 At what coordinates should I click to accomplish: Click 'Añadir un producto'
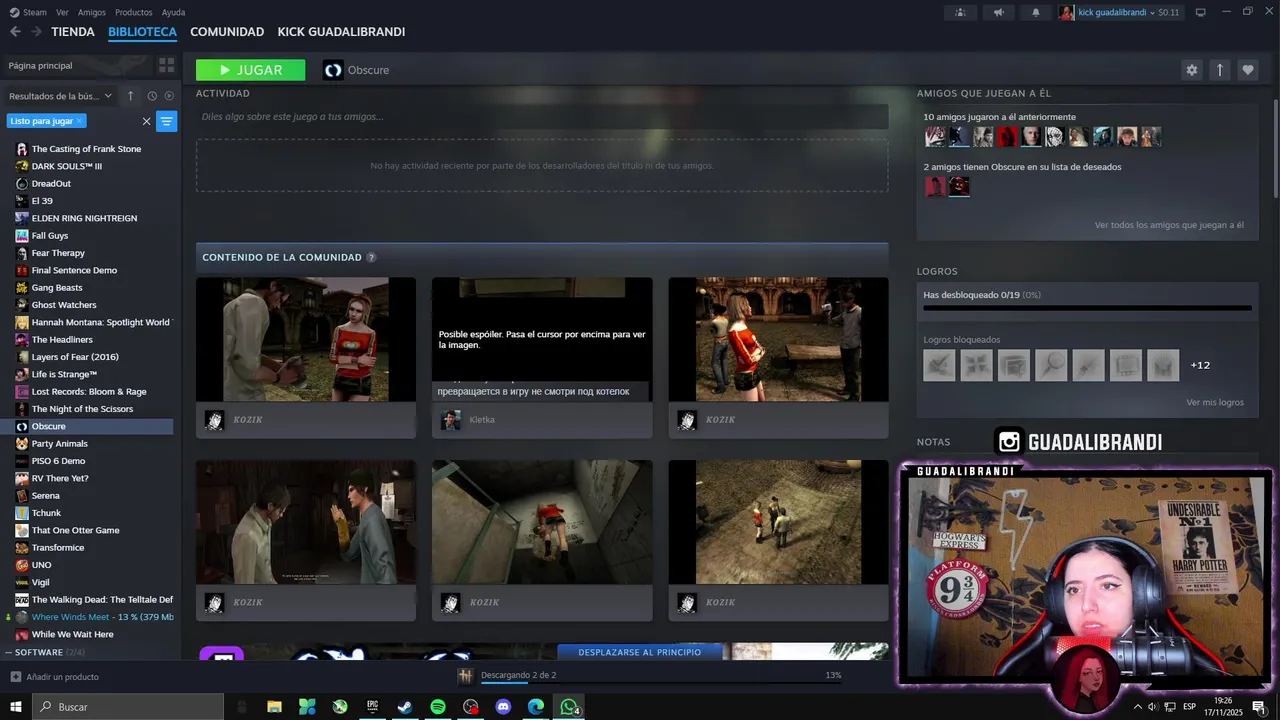(x=62, y=677)
